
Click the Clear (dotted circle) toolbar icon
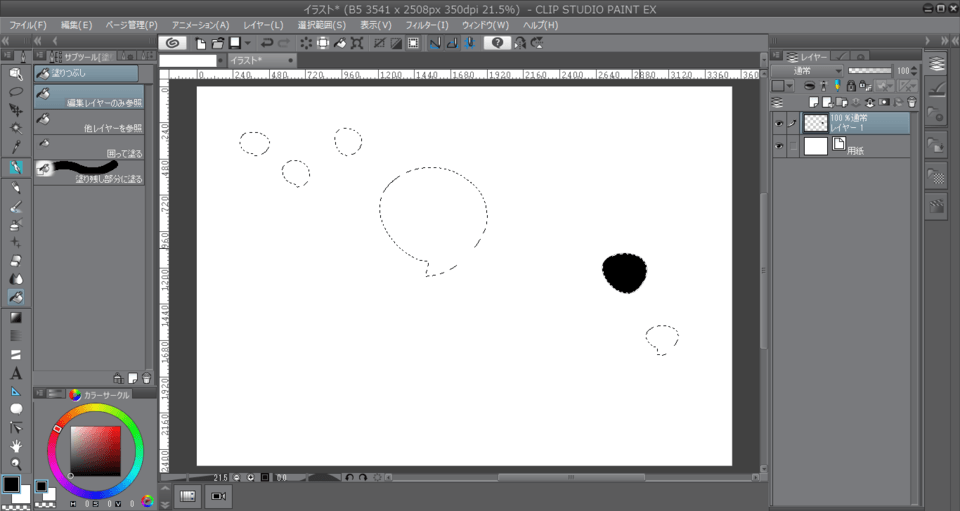point(306,43)
